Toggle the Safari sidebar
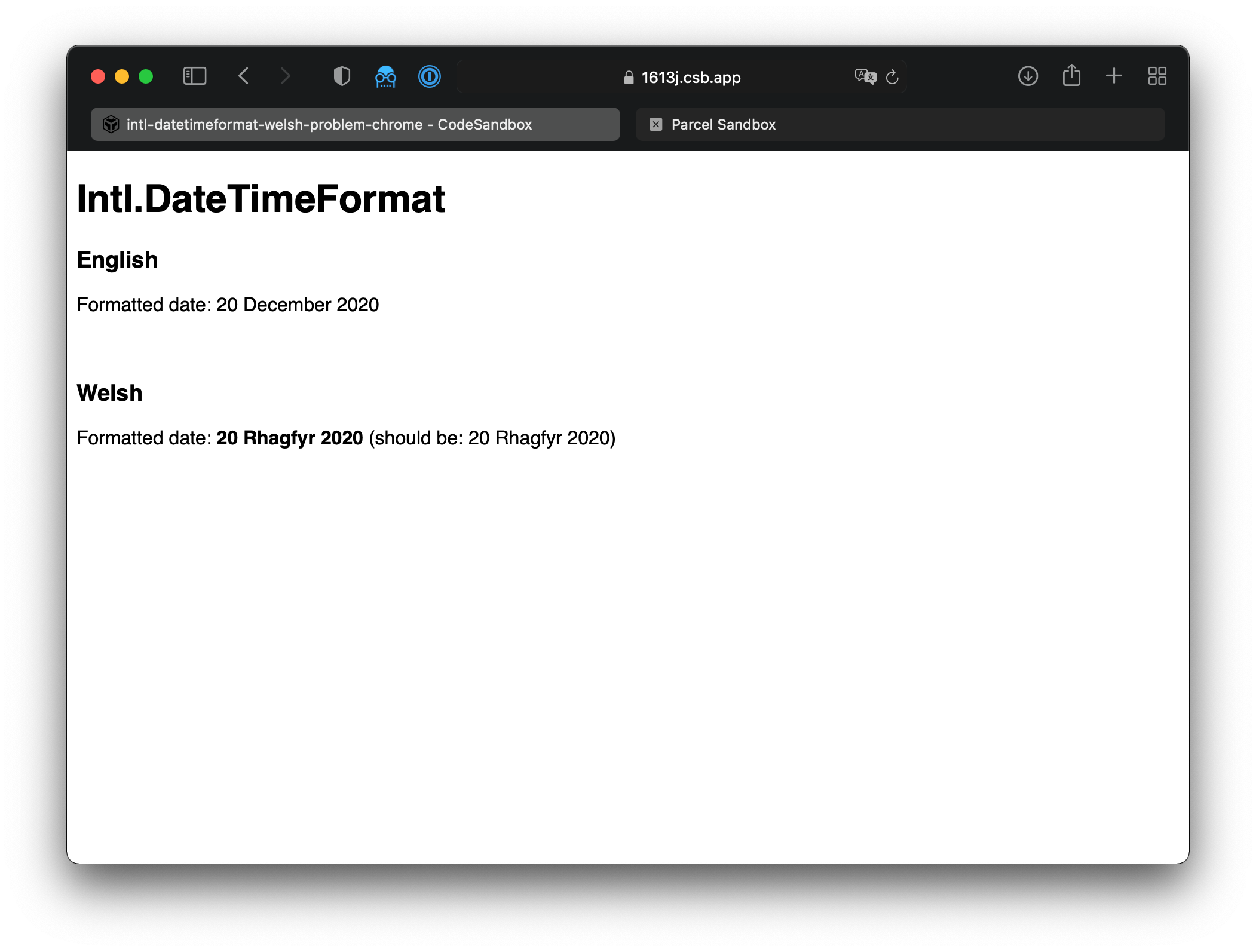The height and width of the screenshot is (952, 1256). [194, 76]
